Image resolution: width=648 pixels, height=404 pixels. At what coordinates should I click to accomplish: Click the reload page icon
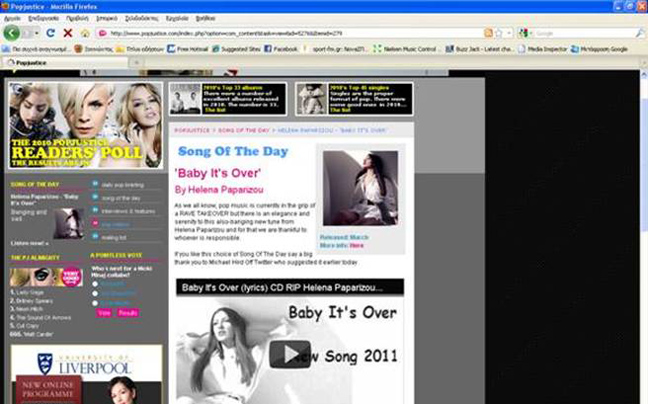point(50,33)
